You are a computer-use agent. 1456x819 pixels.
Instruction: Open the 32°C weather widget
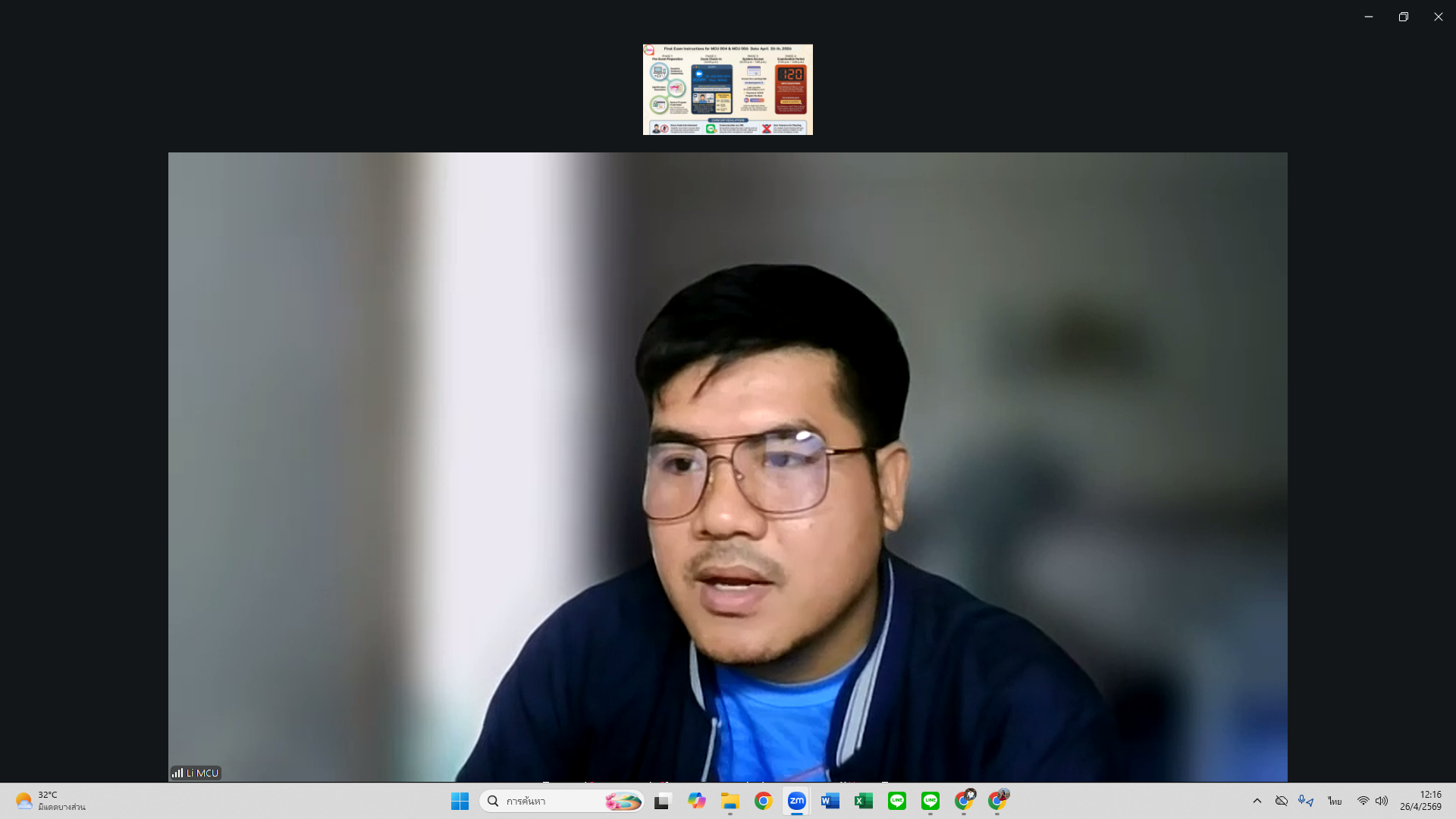pos(50,801)
